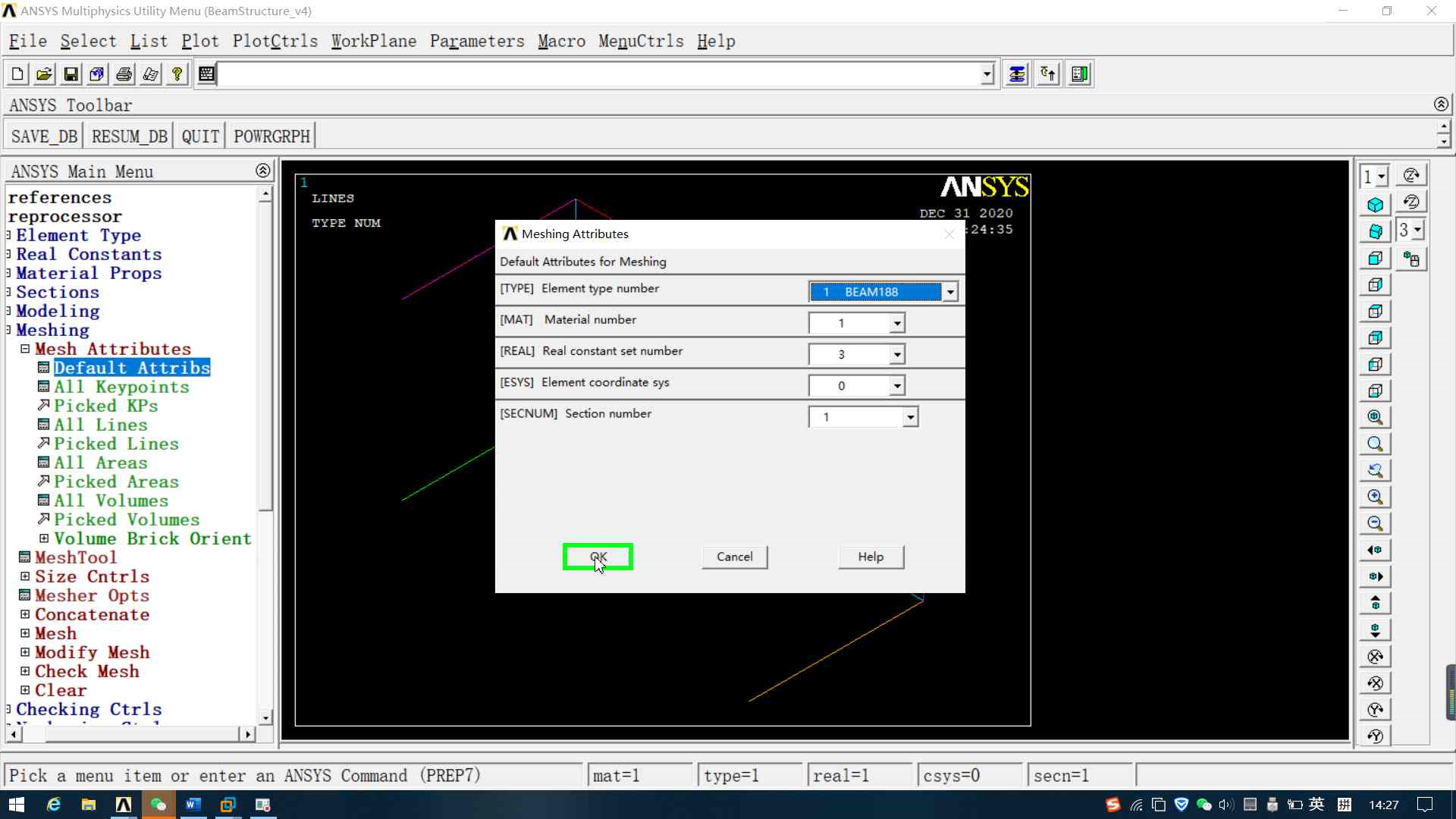The width and height of the screenshot is (1456, 819).
Task: Select the Isometric View cube icon
Action: click(1375, 205)
